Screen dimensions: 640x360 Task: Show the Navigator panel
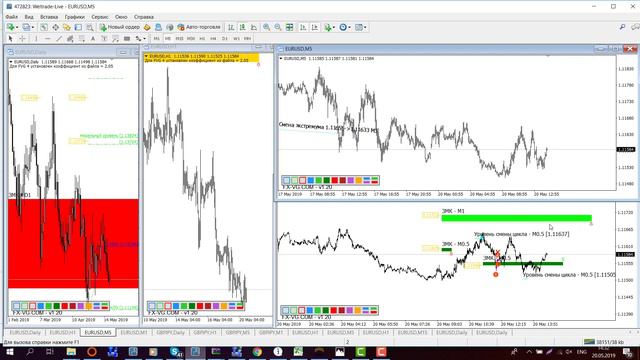[67, 27]
